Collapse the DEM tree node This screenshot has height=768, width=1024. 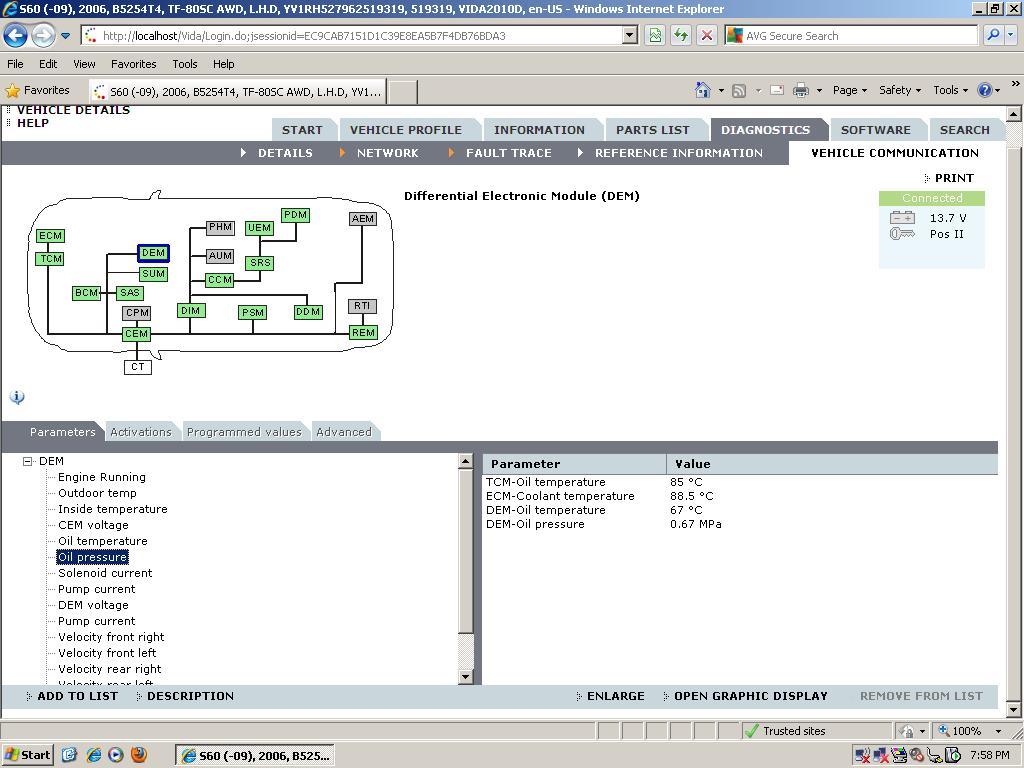(27, 462)
